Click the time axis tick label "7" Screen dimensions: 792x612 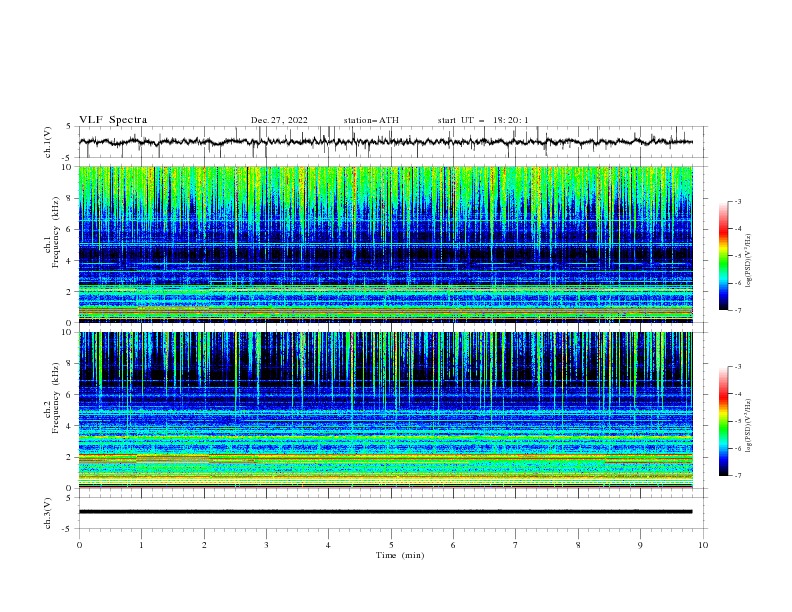[x=516, y=545]
